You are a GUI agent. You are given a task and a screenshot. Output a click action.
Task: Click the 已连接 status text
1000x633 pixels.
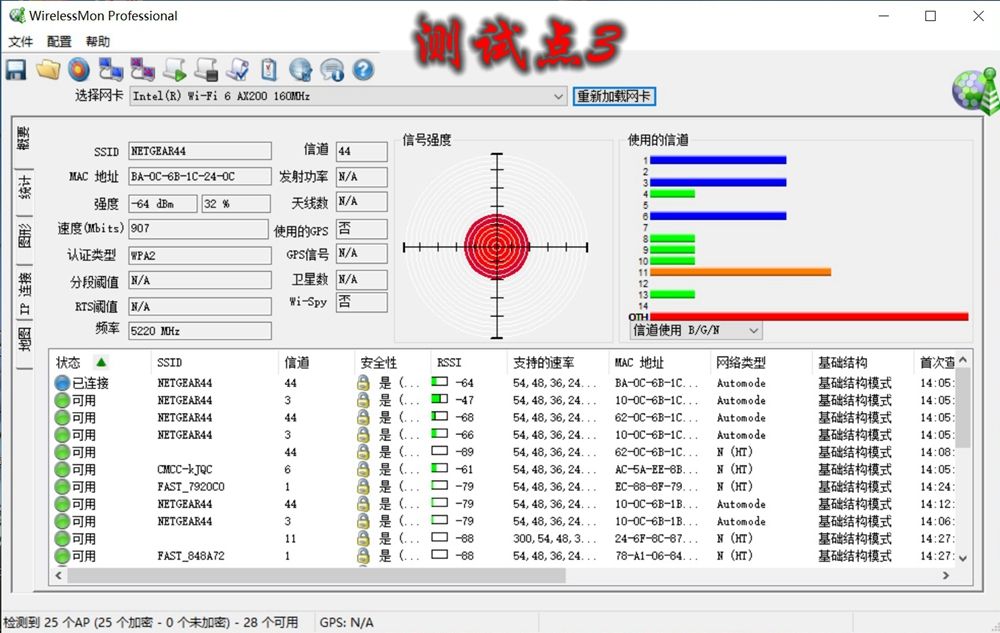point(91,383)
